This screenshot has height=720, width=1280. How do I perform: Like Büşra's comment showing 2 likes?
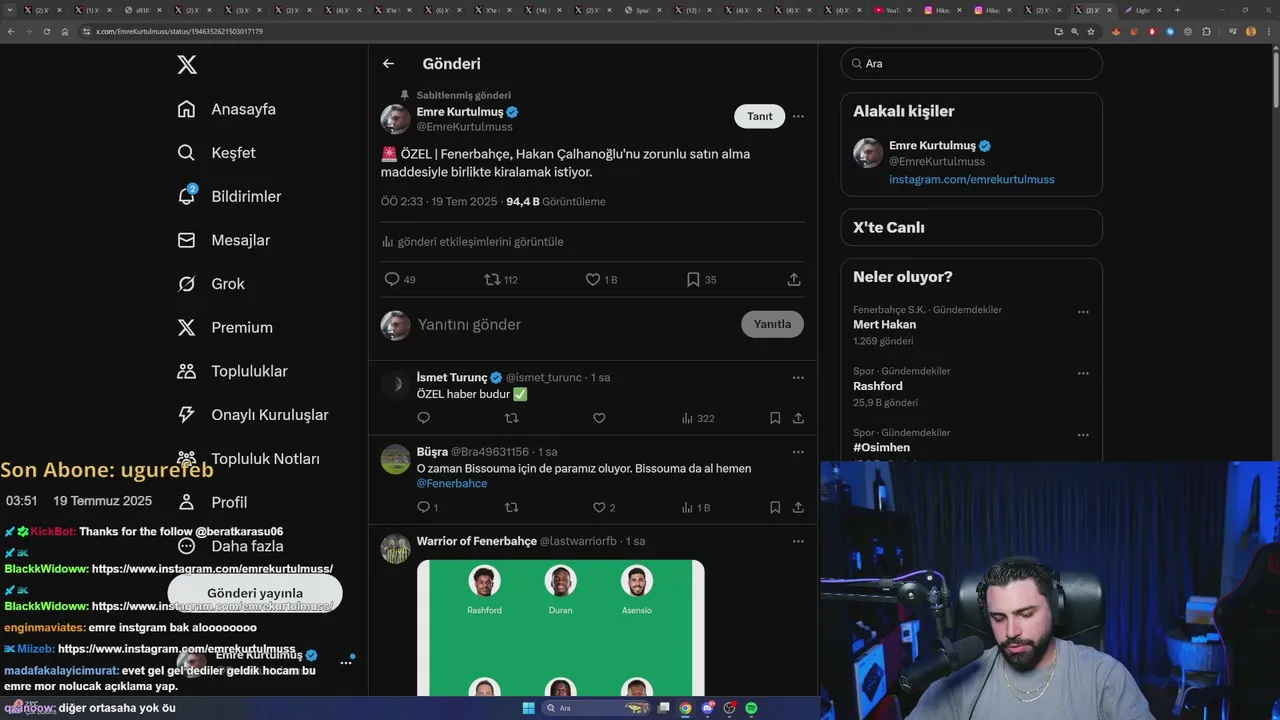(x=604, y=508)
